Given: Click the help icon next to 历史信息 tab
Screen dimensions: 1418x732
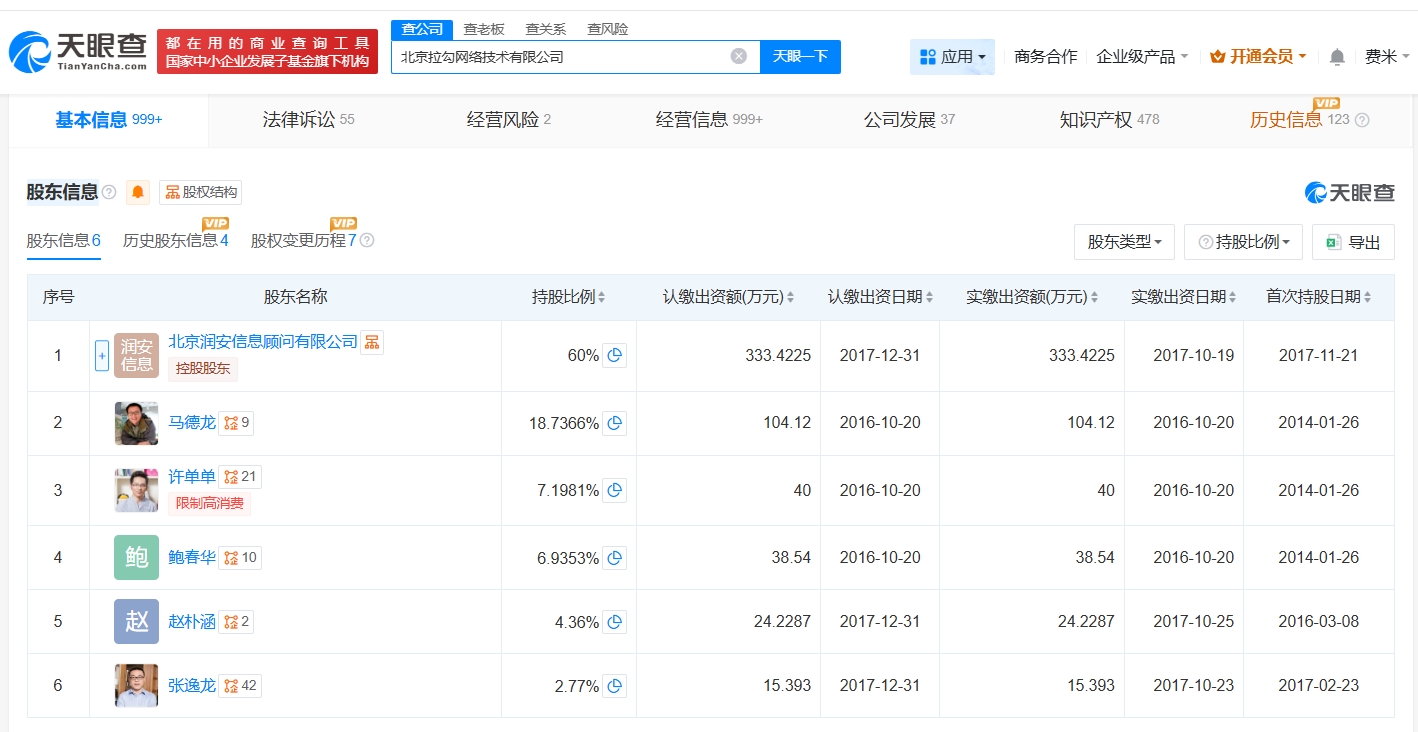Looking at the screenshot, I should click(1362, 120).
